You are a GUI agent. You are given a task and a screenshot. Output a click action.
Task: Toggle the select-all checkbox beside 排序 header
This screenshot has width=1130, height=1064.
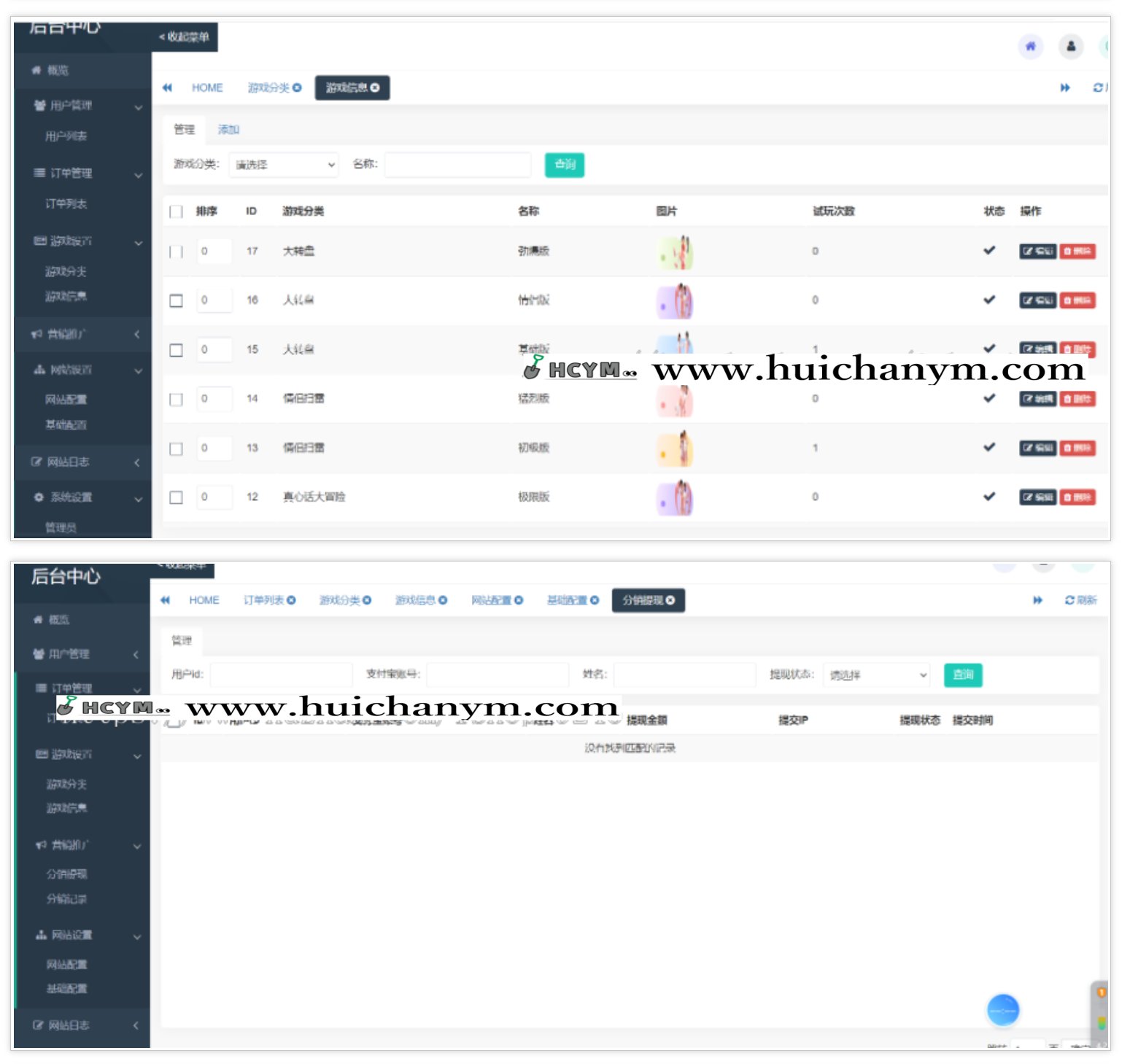pyautogui.click(x=176, y=211)
